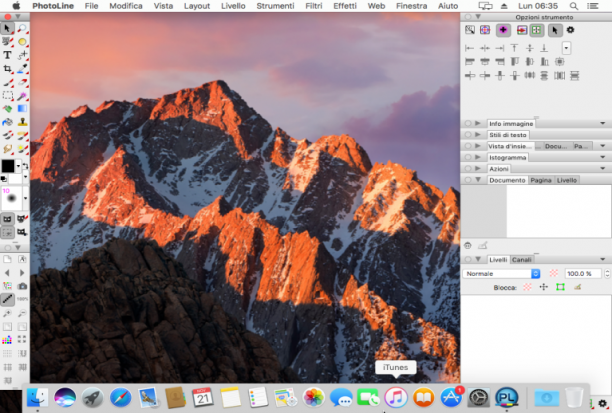Select the clone stamp tool
Image resolution: width=612 pixels, height=413 pixels.
pyautogui.click(x=22, y=122)
